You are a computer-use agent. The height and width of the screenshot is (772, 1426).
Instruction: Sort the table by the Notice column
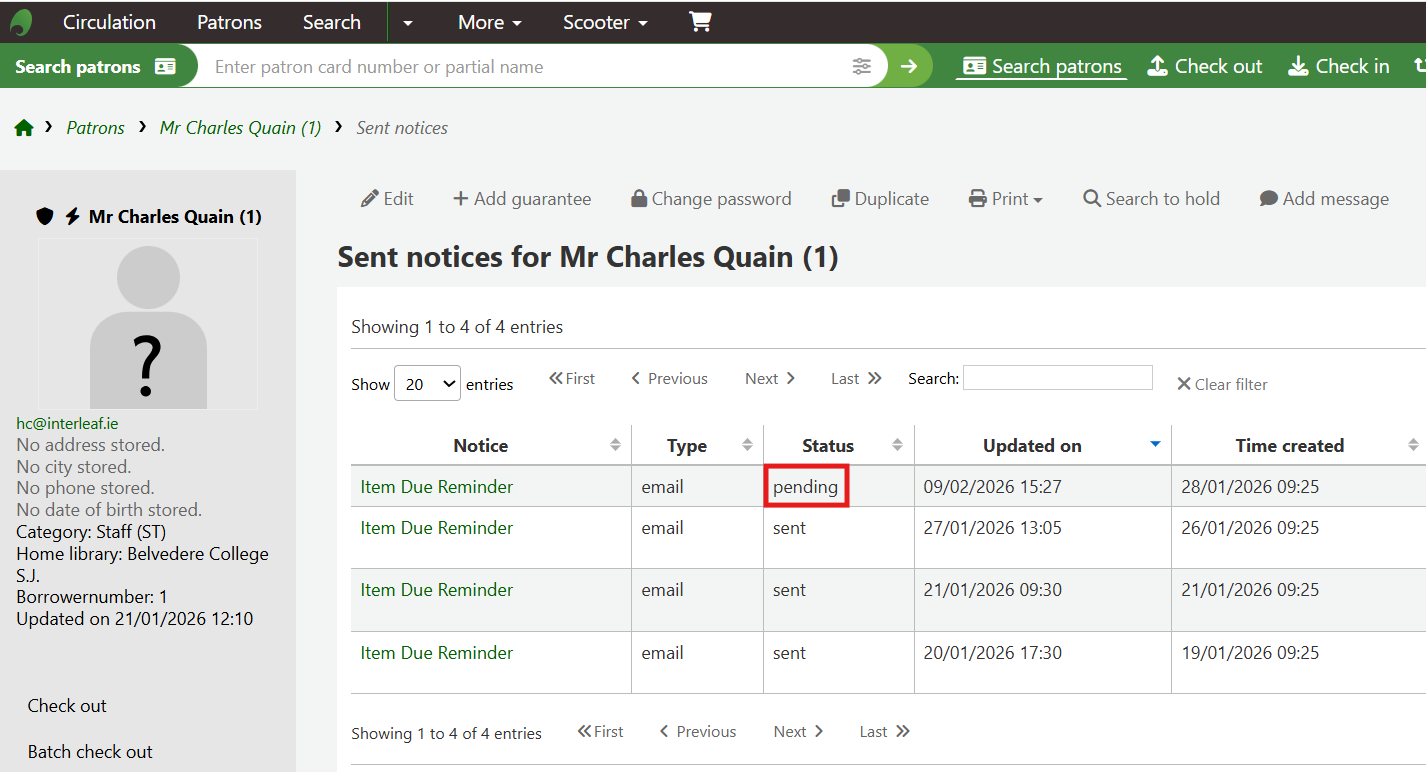coord(491,445)
